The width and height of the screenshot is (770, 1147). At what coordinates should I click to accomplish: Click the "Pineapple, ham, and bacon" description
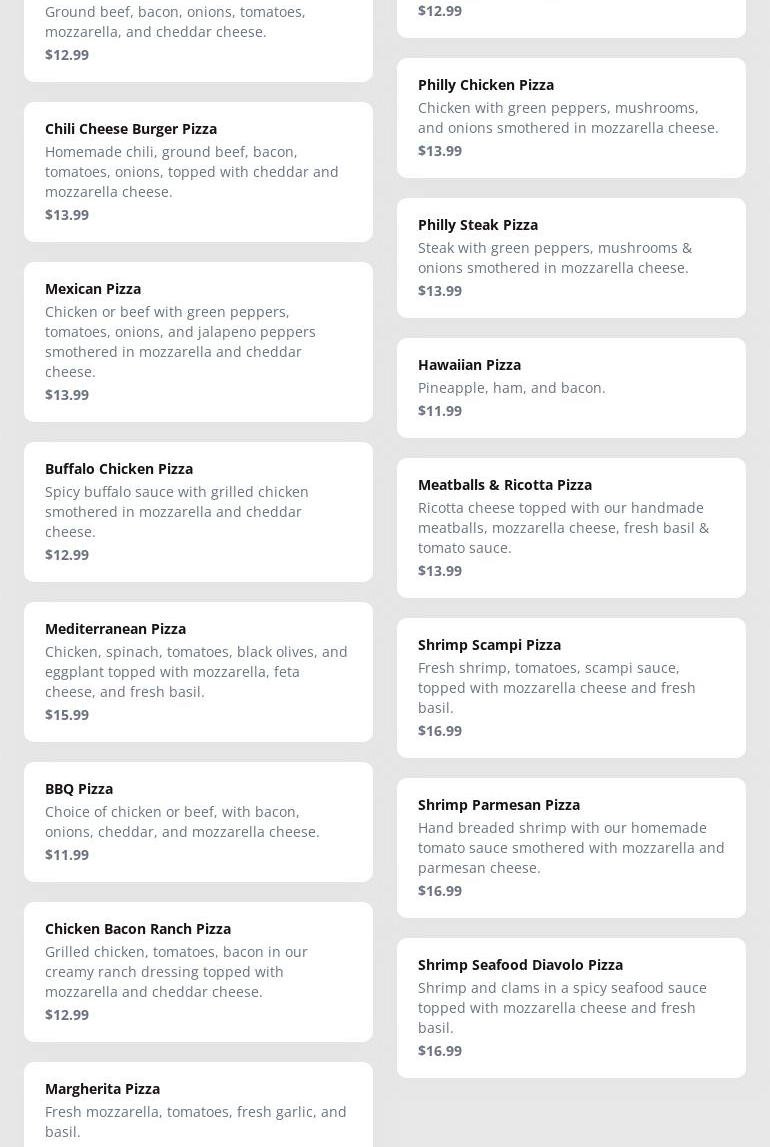coord(511,388)
